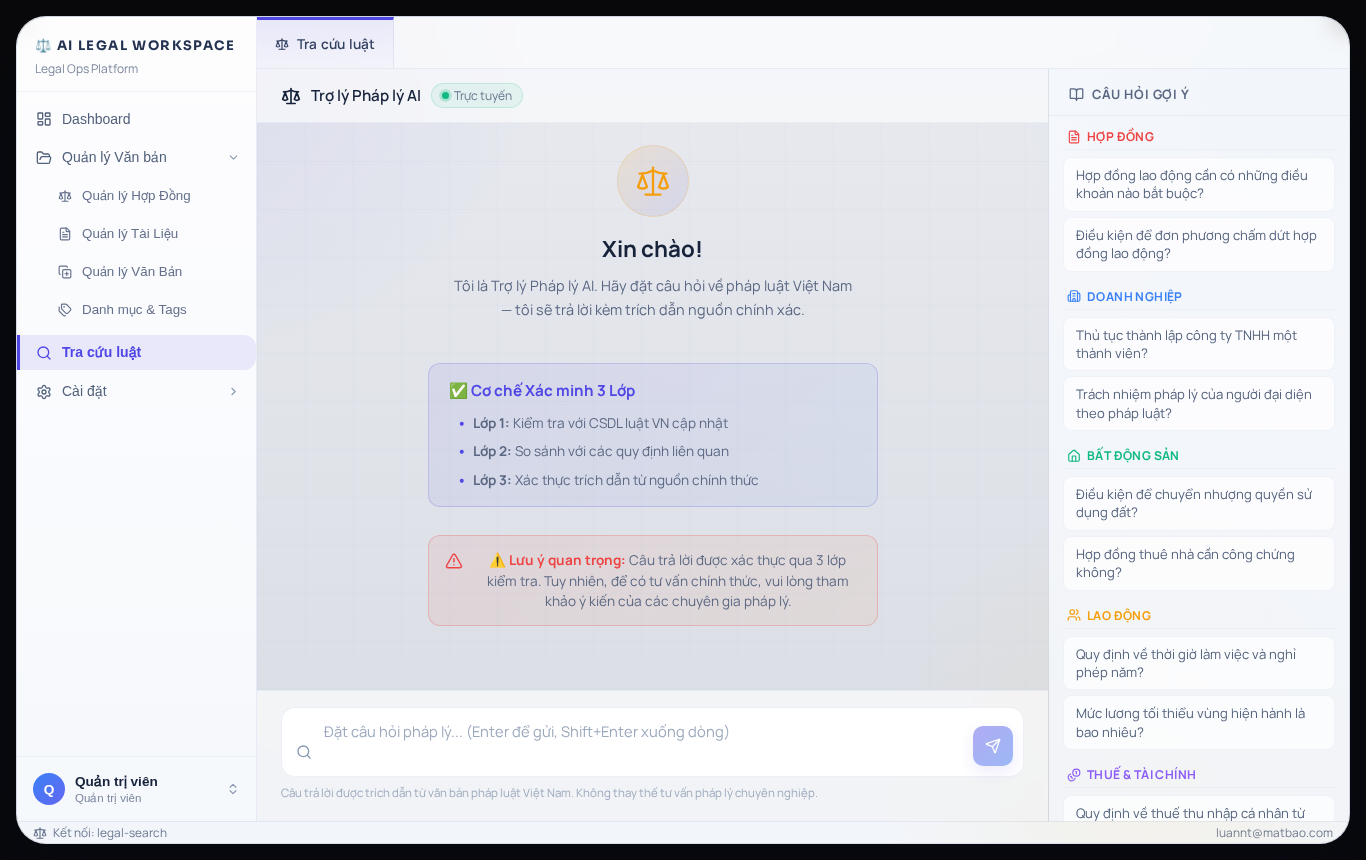Screen dimensions: 1366x860
Task: Click the book icon beside Câu hỏi gợi ý
Action: [1076, 94]
